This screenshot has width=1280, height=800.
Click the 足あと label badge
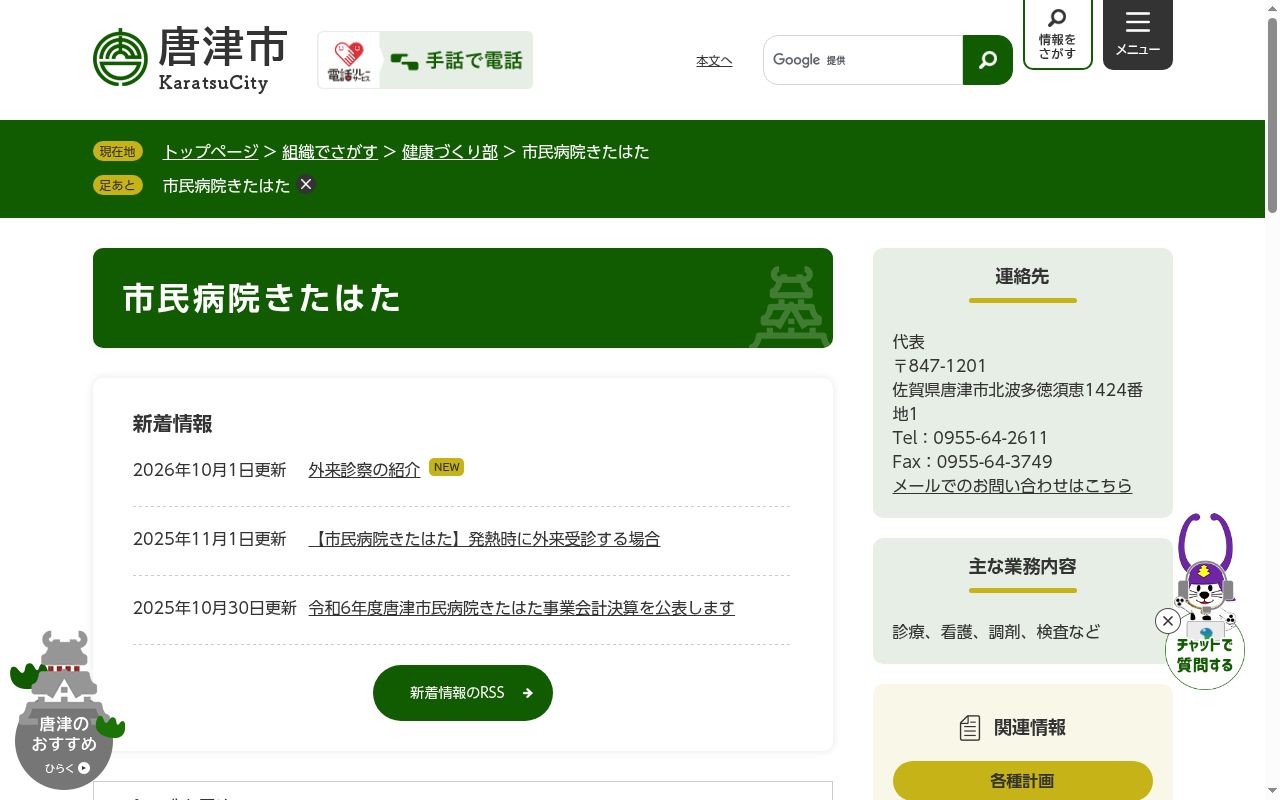(x=118, y=185)
